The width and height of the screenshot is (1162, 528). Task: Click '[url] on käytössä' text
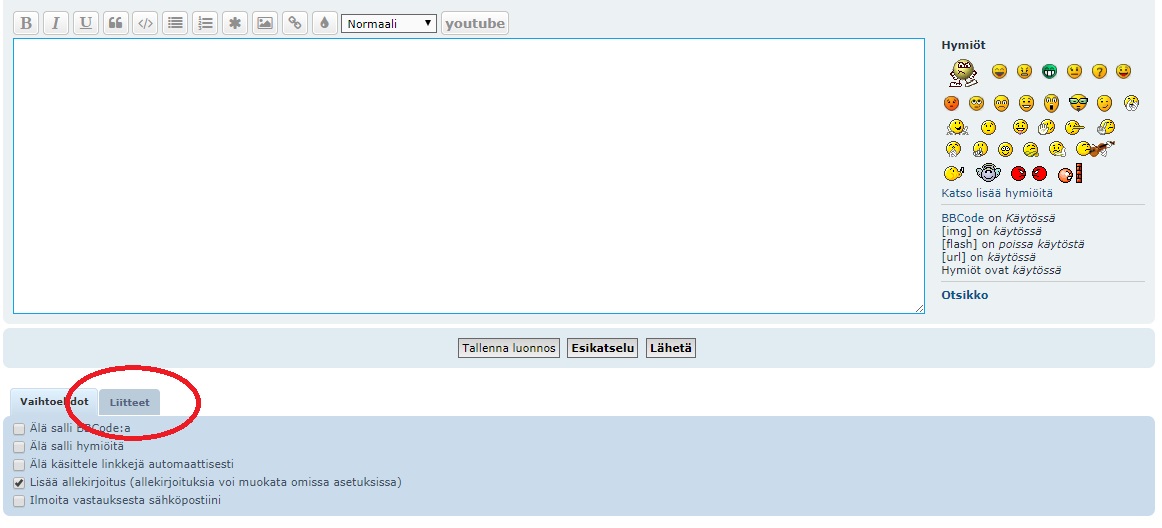(x=989, y=257)
